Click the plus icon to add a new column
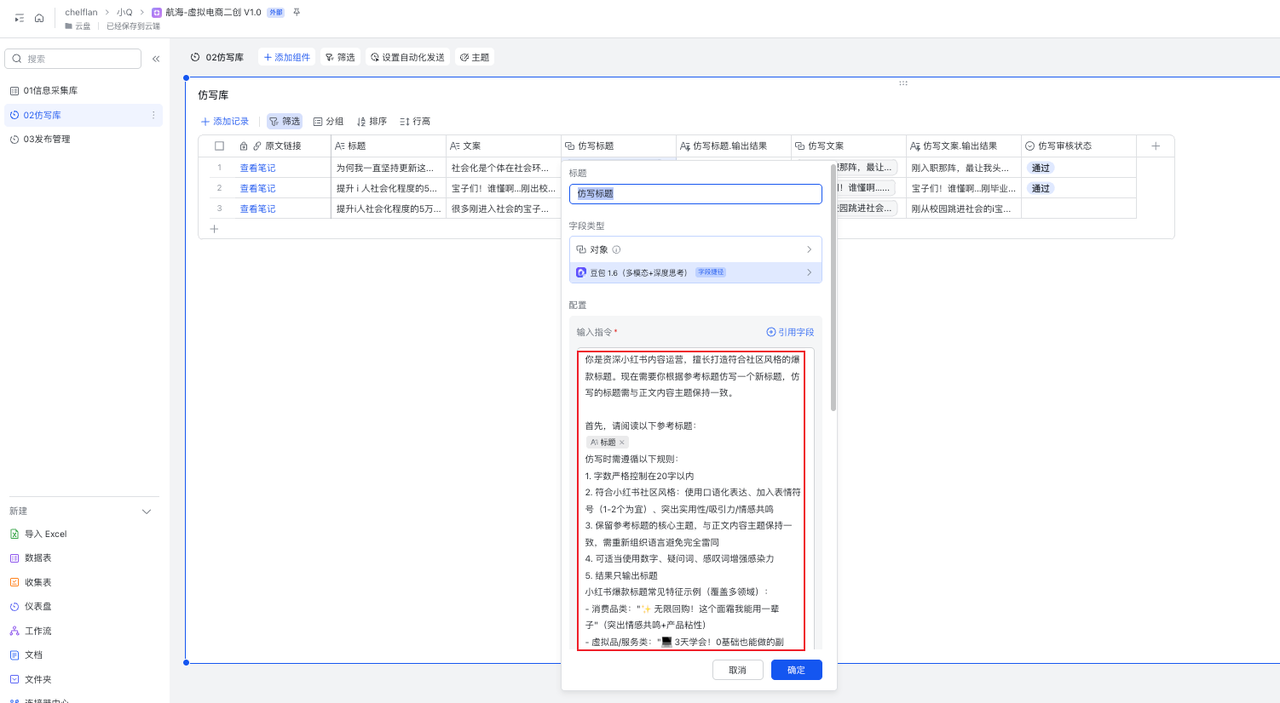 pyautogui.click(x=1156, y=146)
